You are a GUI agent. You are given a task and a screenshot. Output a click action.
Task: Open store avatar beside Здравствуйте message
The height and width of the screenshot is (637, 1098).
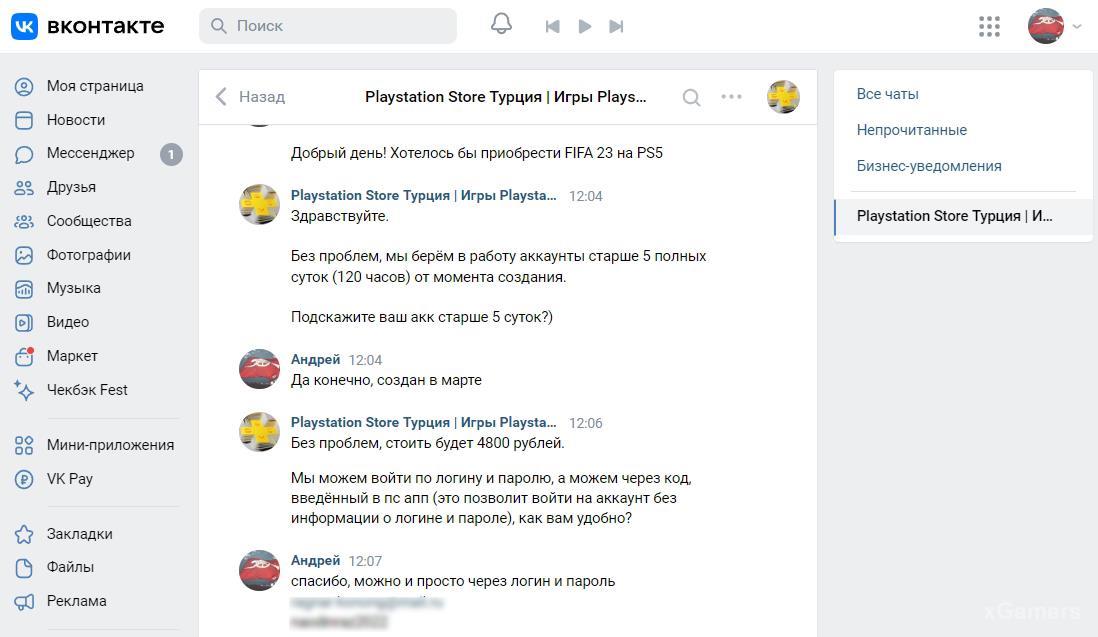259,204
